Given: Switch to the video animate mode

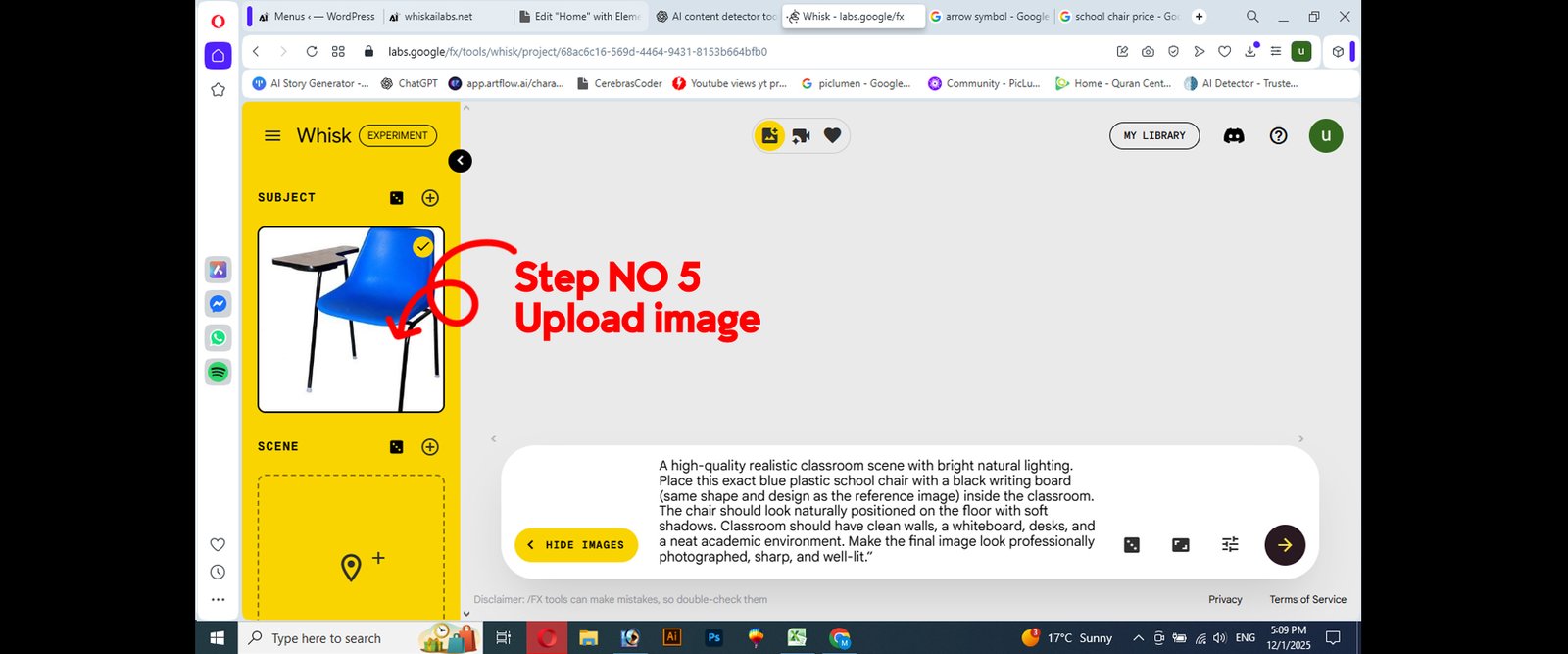Looking at the screenshot, I should click(801, 136).
